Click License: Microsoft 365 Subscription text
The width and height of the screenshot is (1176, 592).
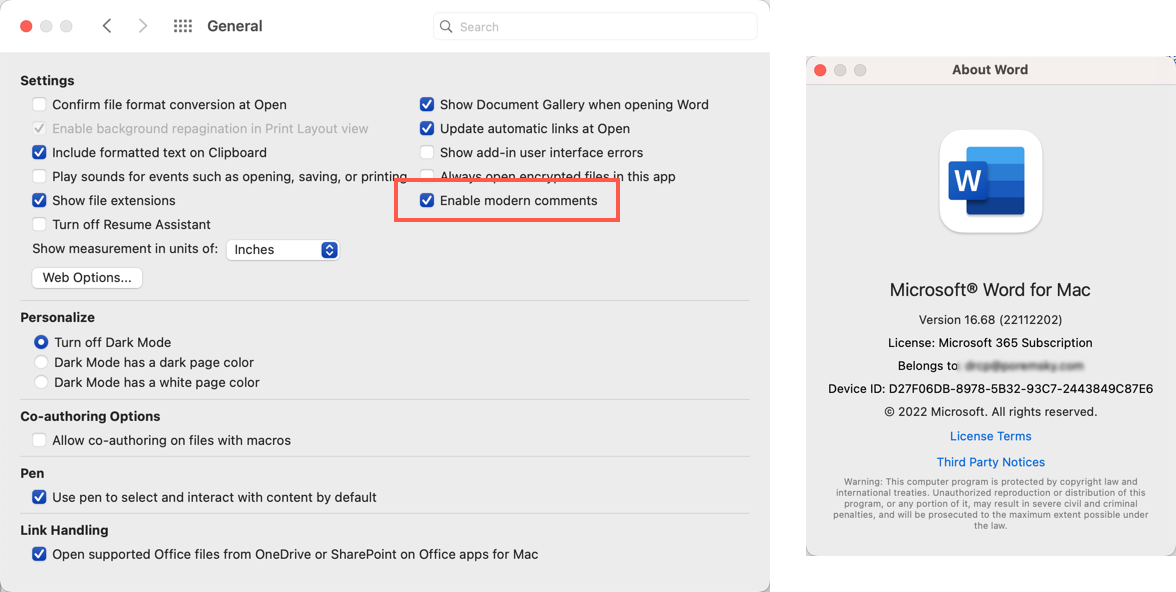990,343
